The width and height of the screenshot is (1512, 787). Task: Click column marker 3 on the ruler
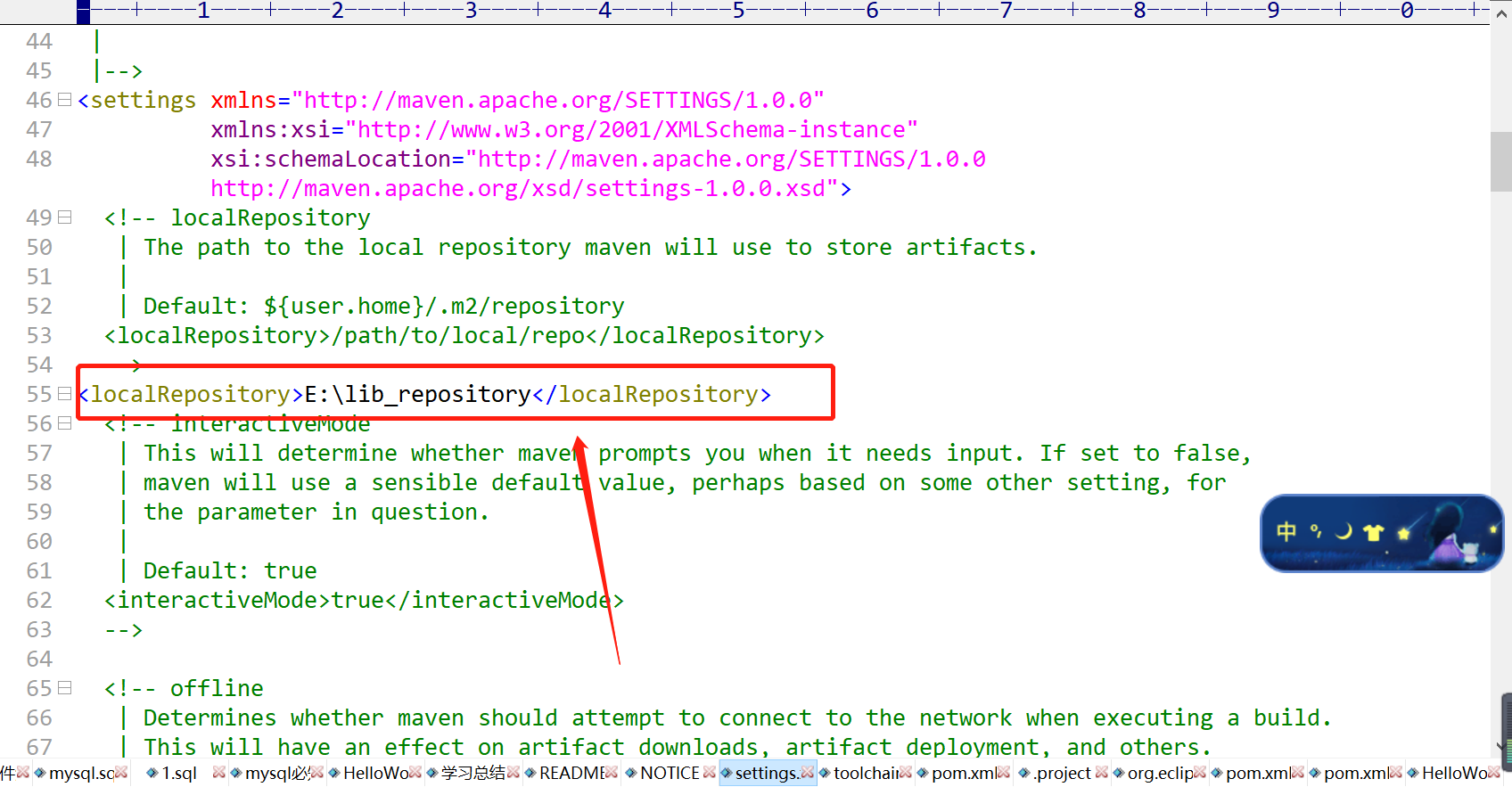(x=471, y=11)
